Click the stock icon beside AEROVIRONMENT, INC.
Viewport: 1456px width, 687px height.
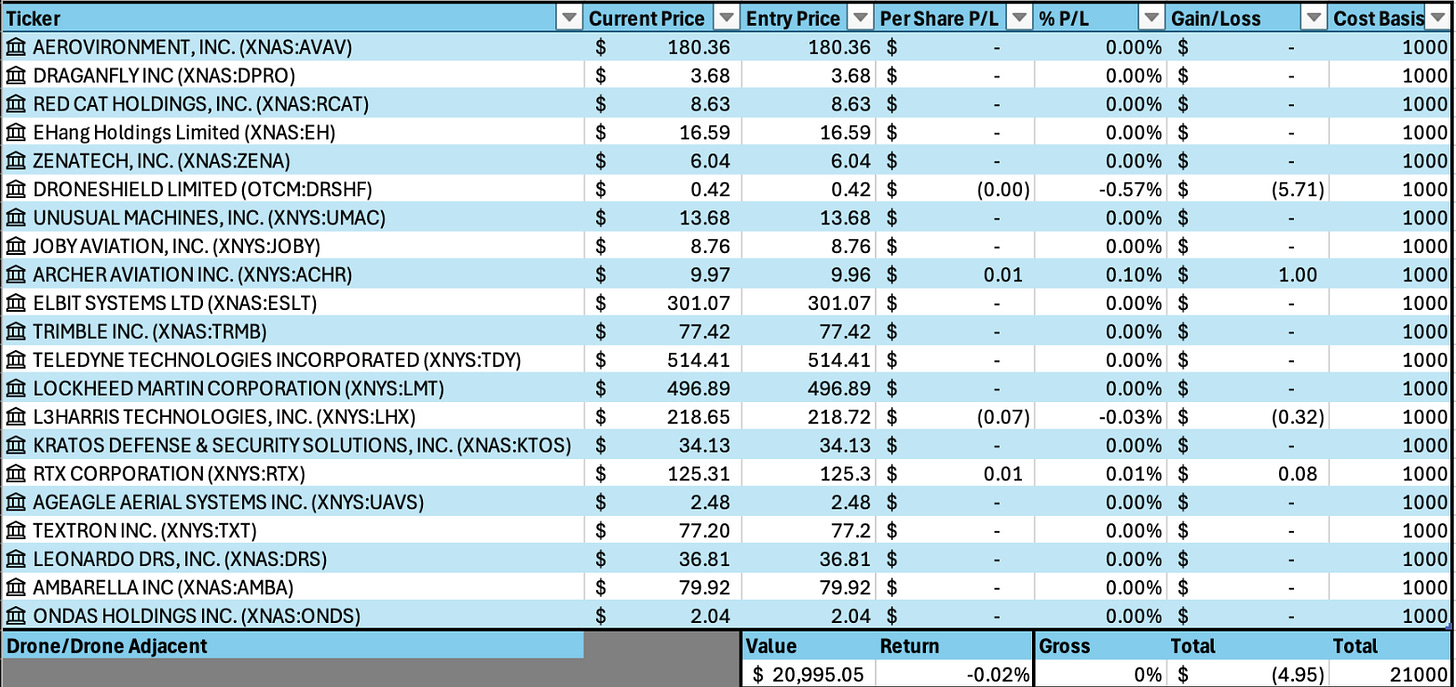[x=15, y=47]
